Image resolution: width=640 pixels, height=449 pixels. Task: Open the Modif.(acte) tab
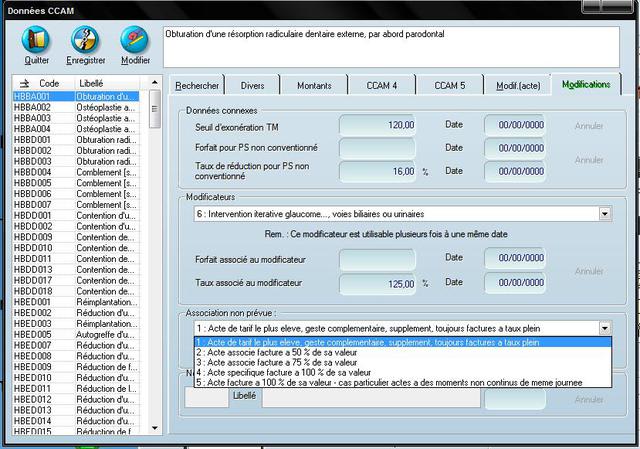click(x=516, y=86)
